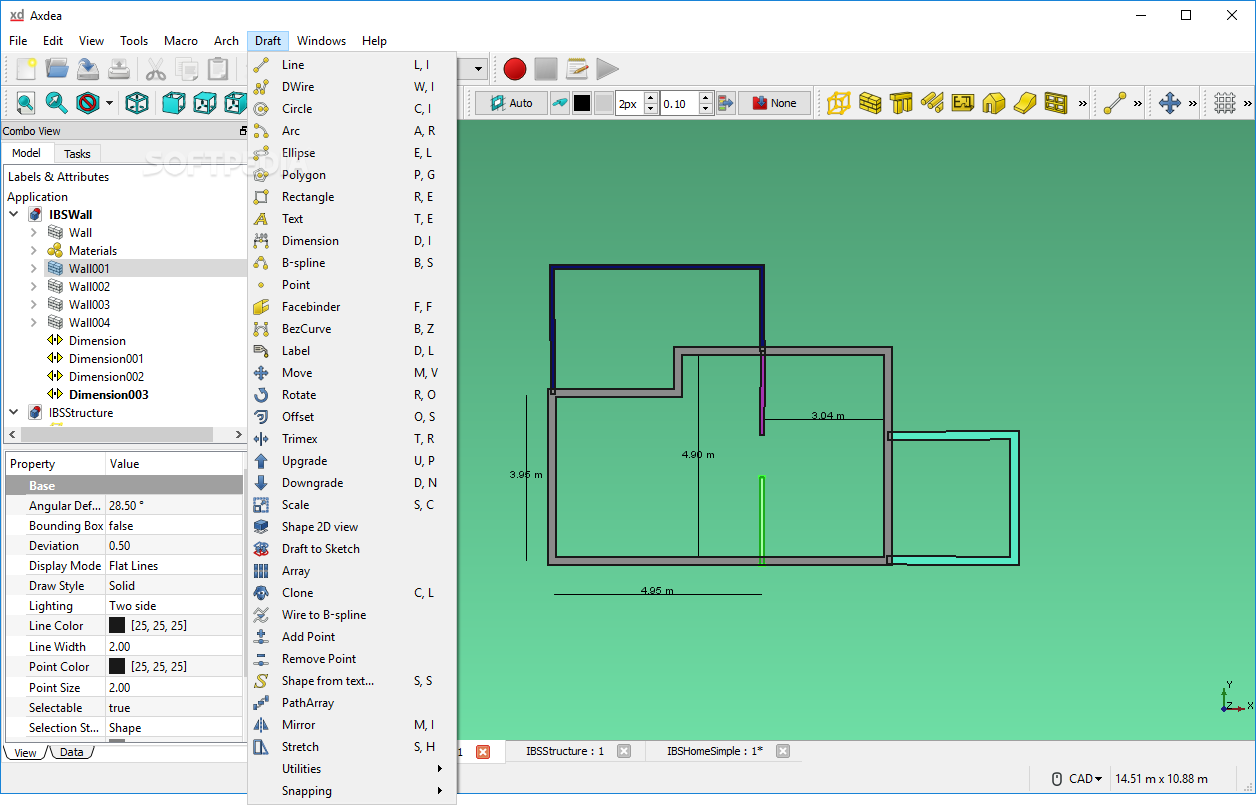Viewport: 1256px width, 805px height.
Task: Click the None autogroup button
Action: click(774, 103)
